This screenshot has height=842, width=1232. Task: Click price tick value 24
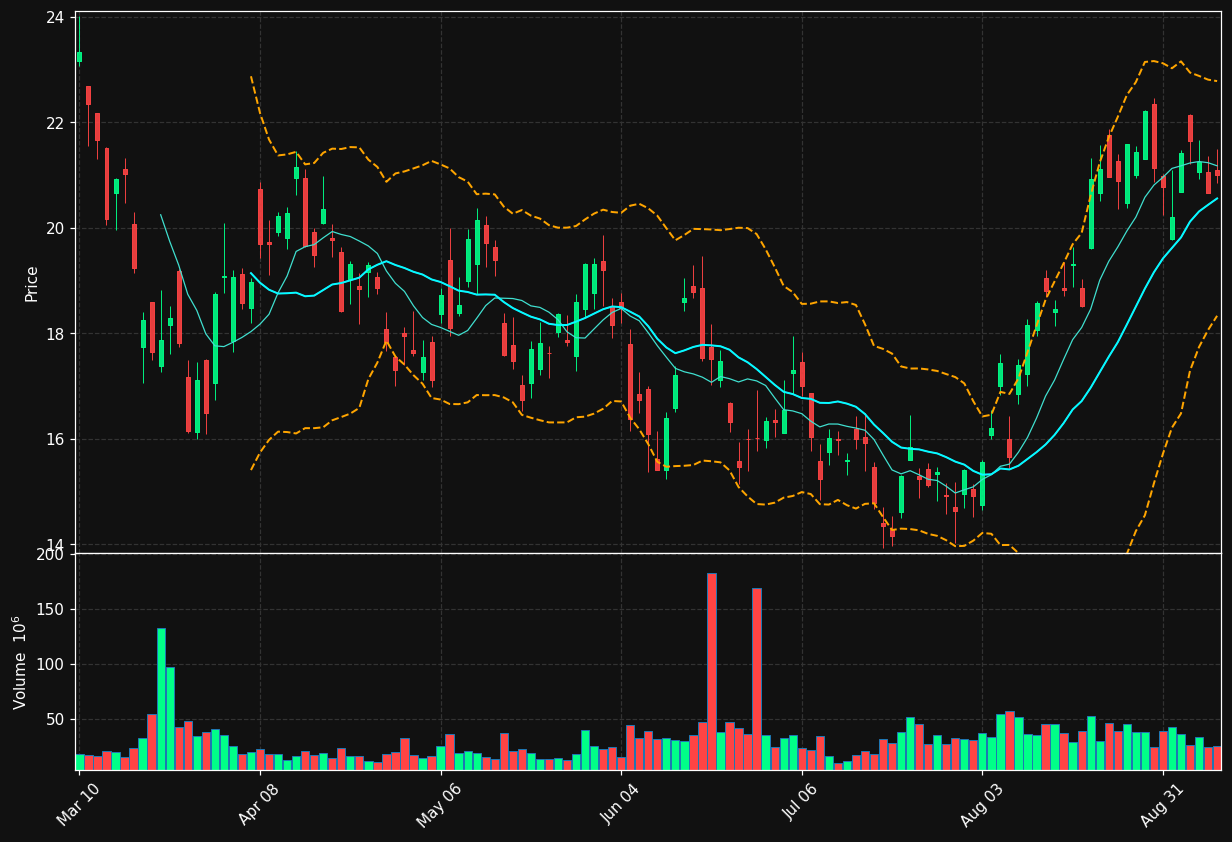point(56,18)
